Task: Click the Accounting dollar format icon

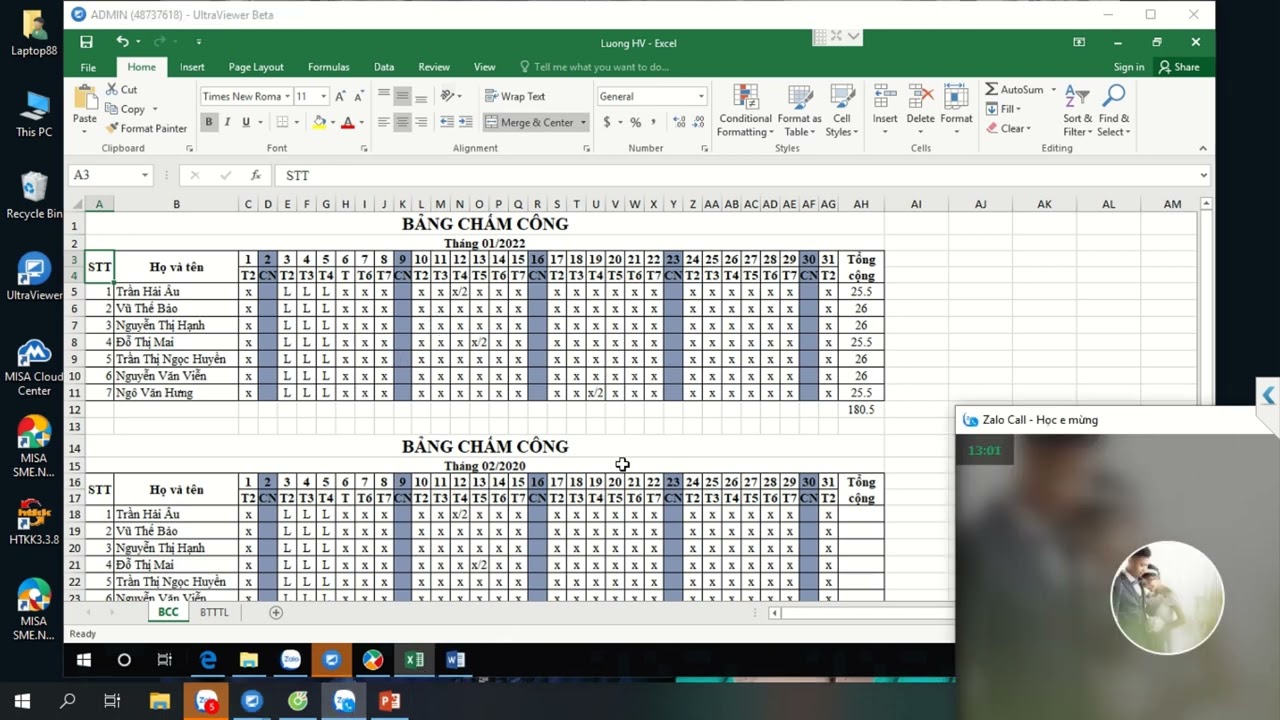Action: (x=606, y=122)
